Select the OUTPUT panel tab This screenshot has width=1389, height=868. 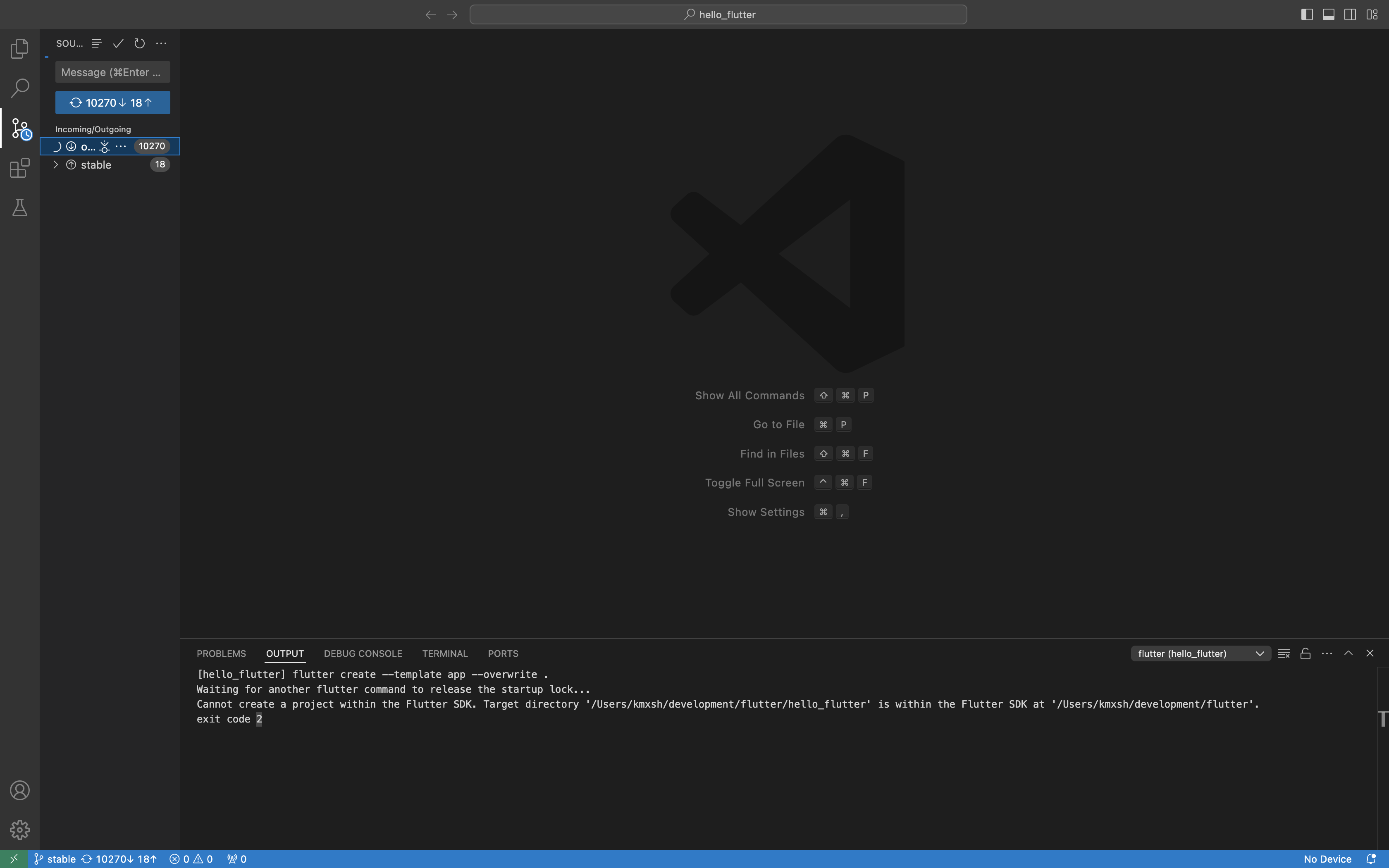coord(285,653)
